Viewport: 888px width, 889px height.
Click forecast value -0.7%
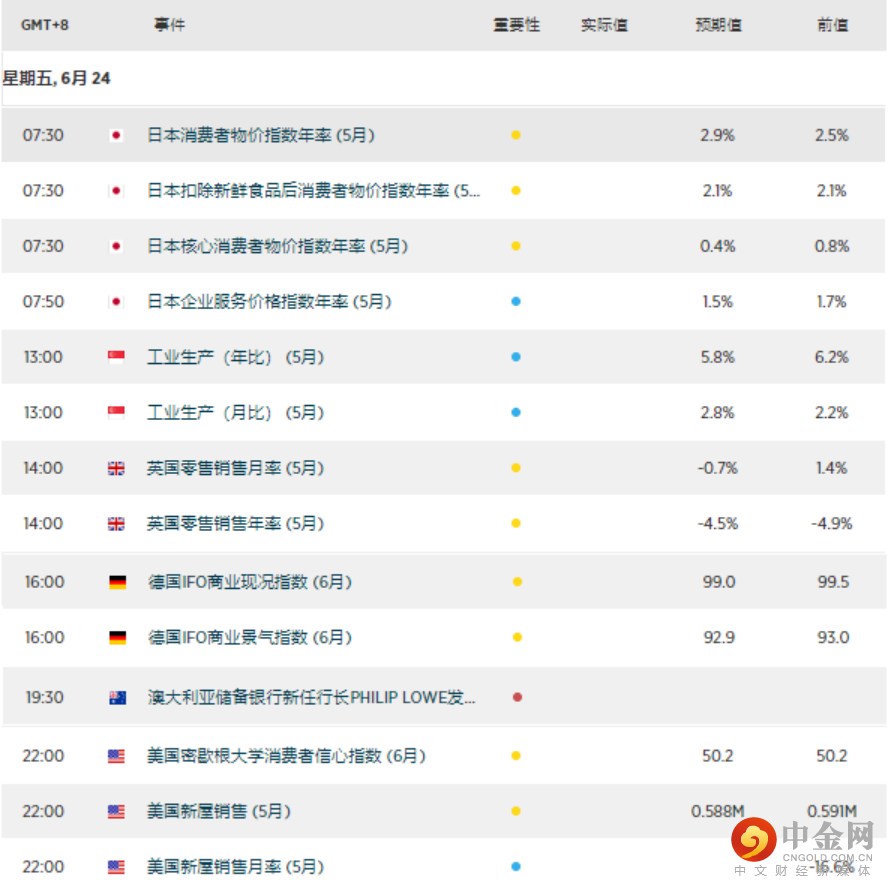tap(717, 468)
